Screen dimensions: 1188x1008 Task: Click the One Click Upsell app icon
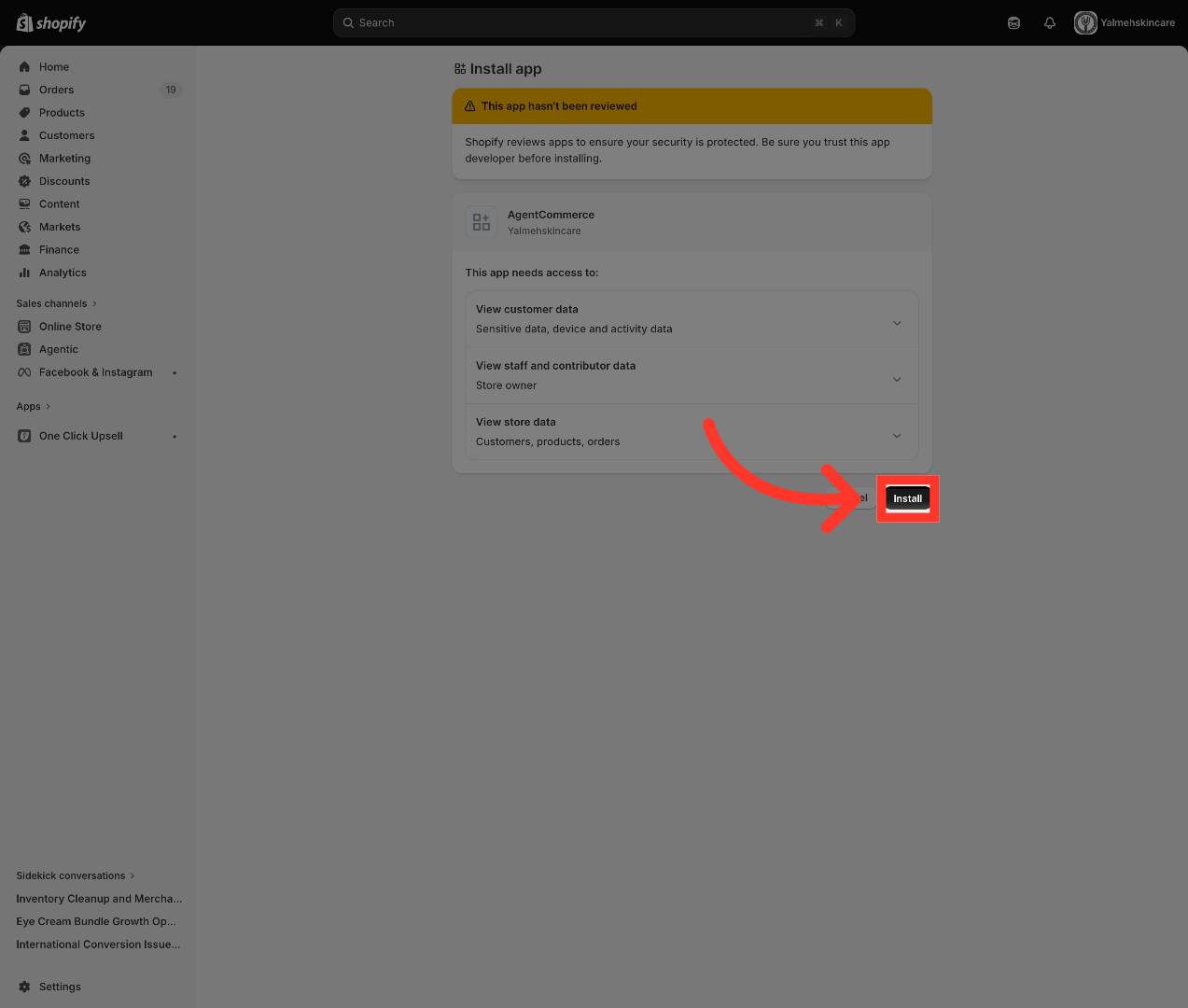coord(24,436)
